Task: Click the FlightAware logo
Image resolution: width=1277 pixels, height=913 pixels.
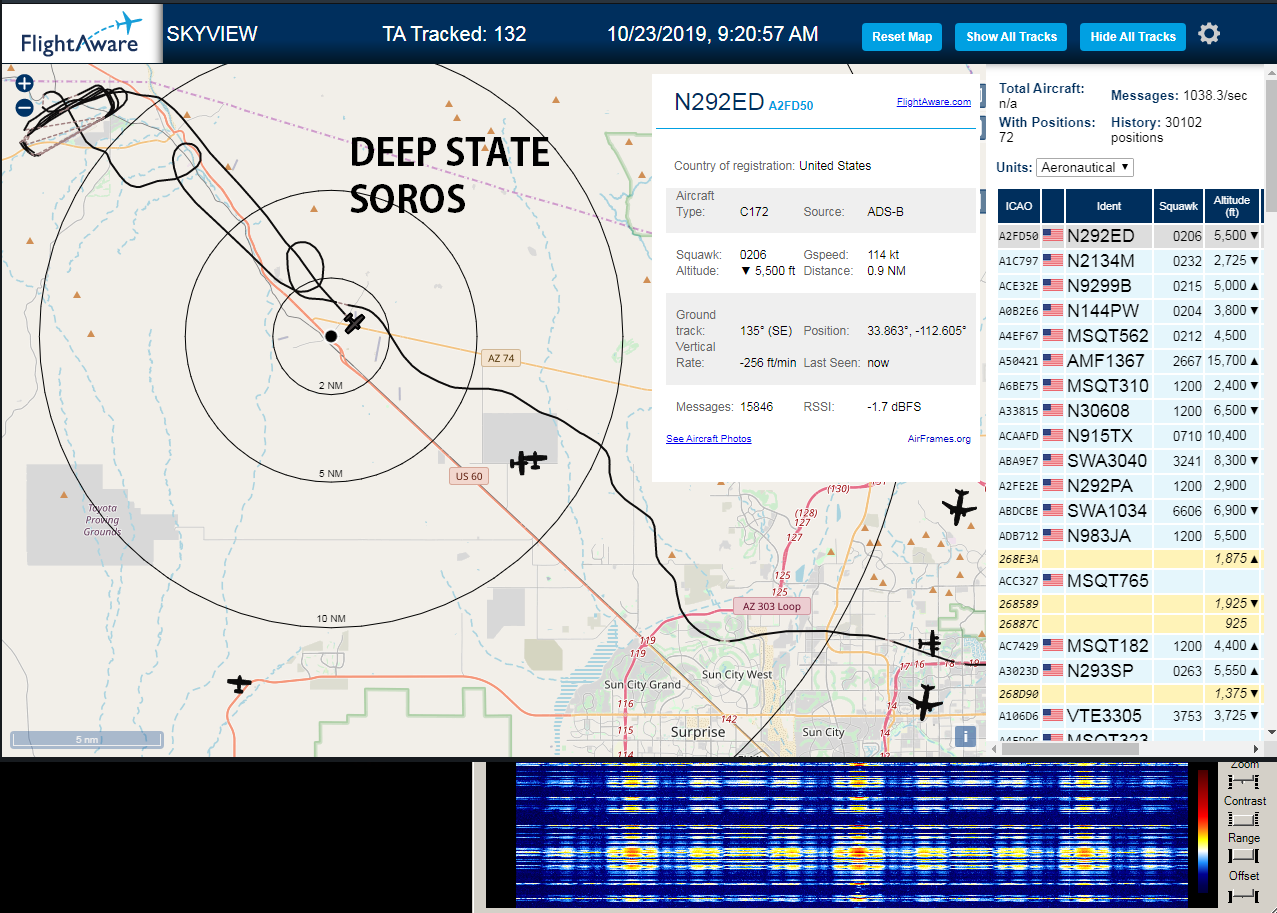Action: tap(81, 33)
